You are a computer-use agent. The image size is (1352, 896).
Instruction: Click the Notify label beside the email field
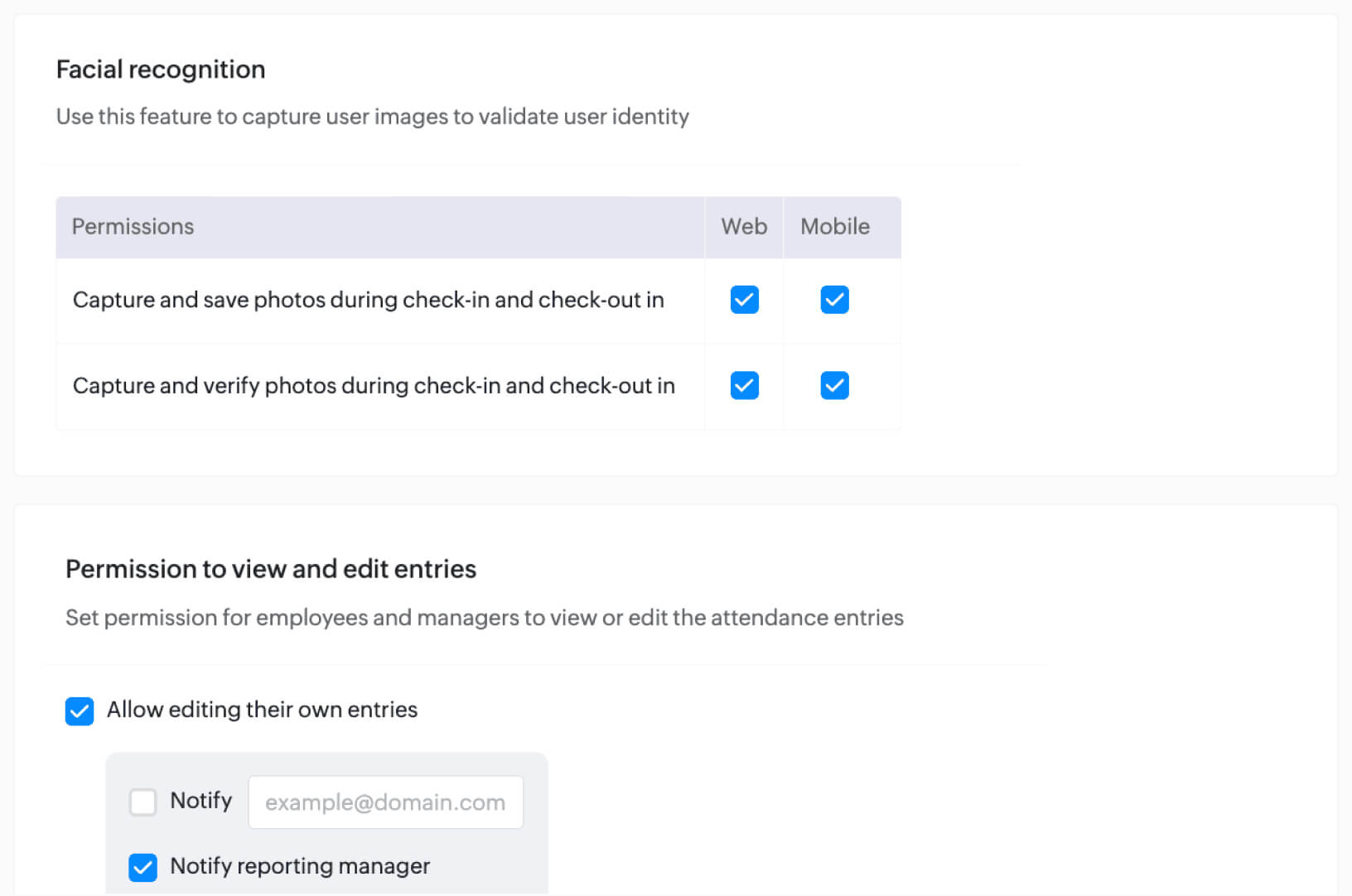point(200,801)
